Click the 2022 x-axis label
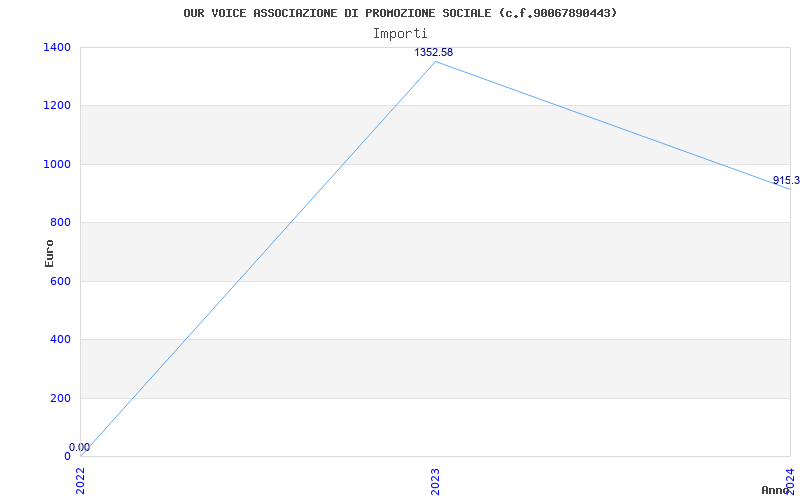The image size is (800, 500). coord(81,481)
